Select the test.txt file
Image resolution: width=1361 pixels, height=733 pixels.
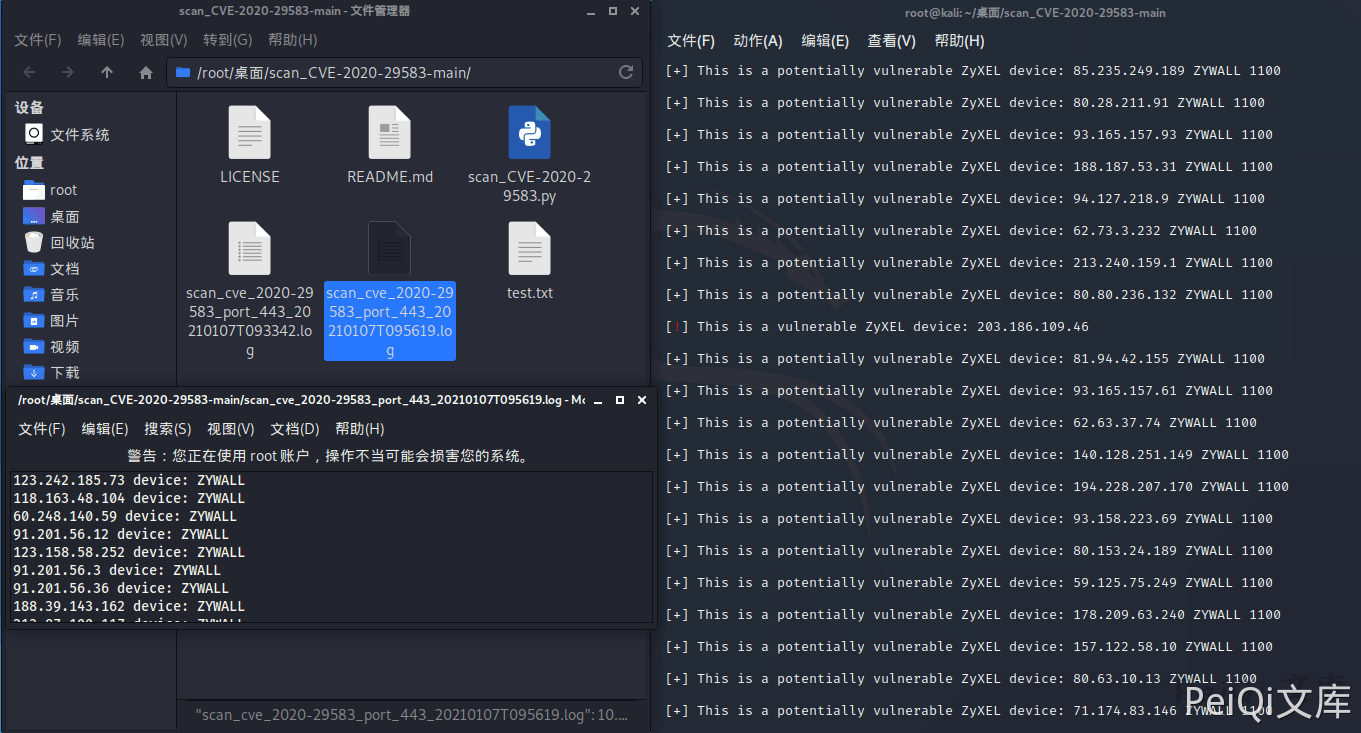pyautogui.click(x=529, y=250)
